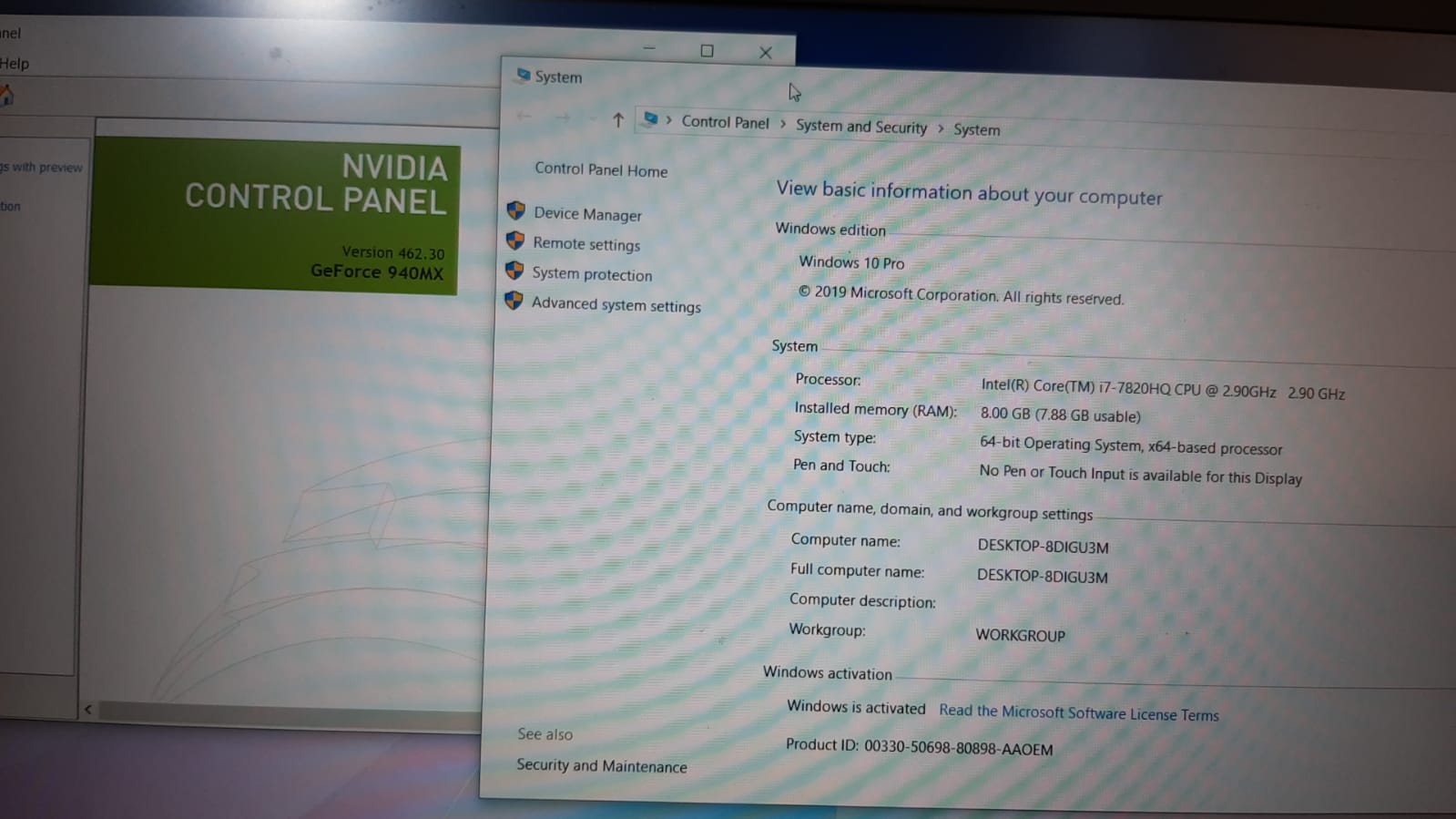Click the NVIDIA Control Panel green banner
The image size is (1456, 819).
275,215
